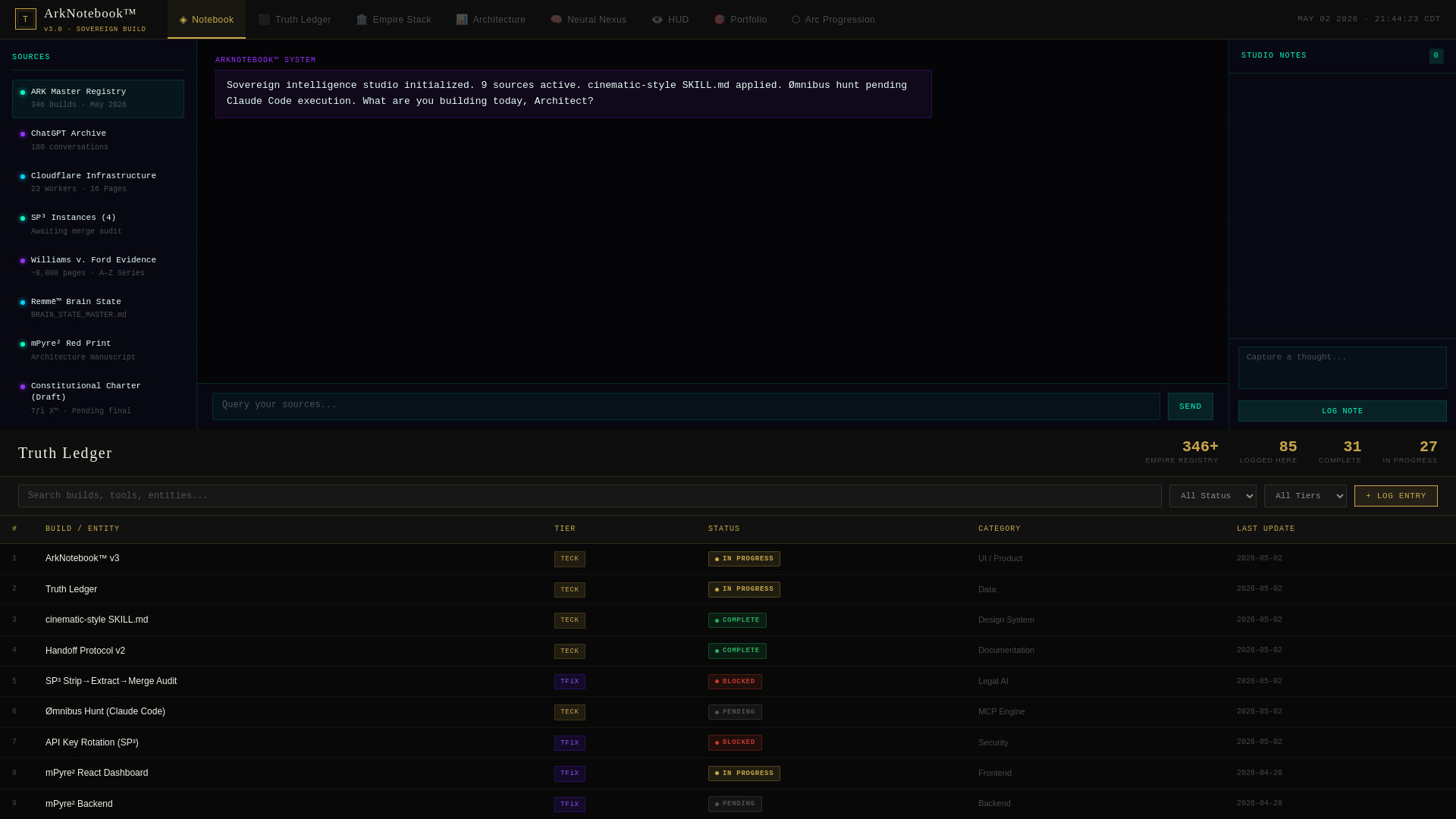This screenshot has width=1456, height=819.
Task: Click the 85 Logged Here stat
Action: point(1268,452)
